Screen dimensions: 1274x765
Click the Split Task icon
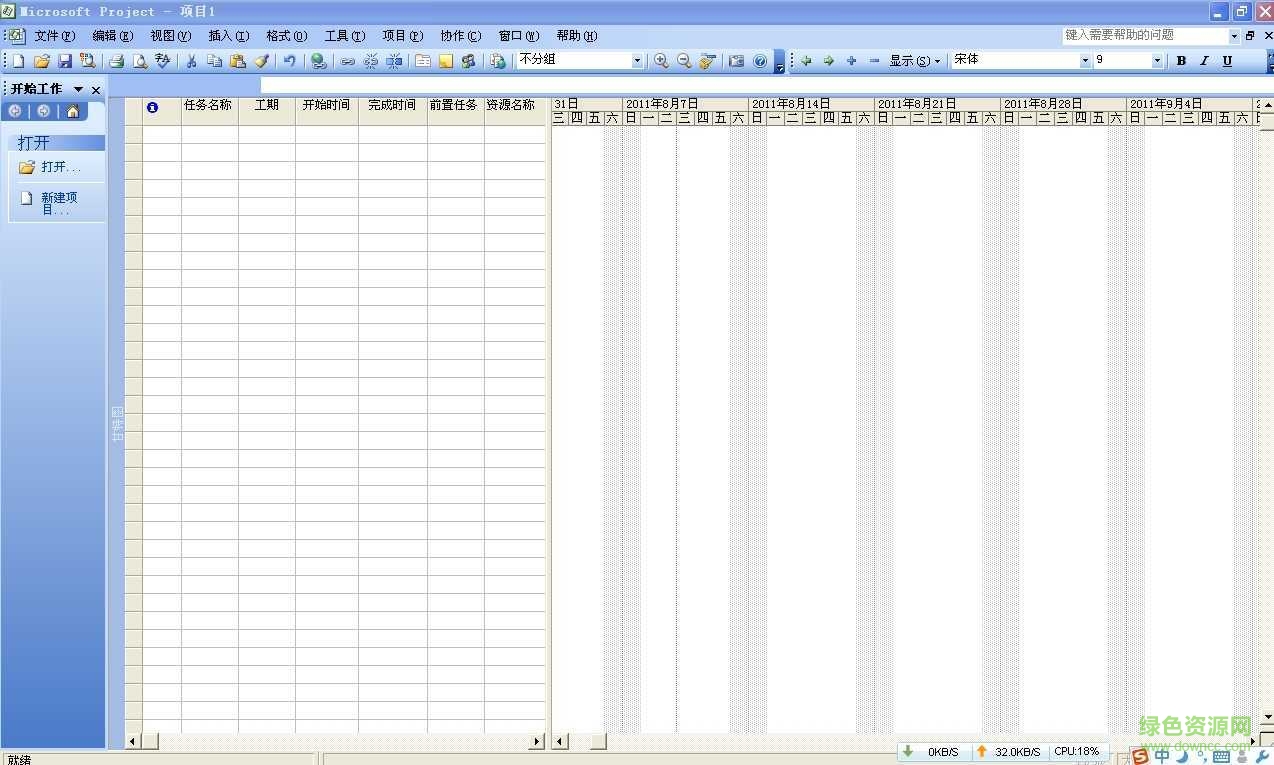pos(394,61)
